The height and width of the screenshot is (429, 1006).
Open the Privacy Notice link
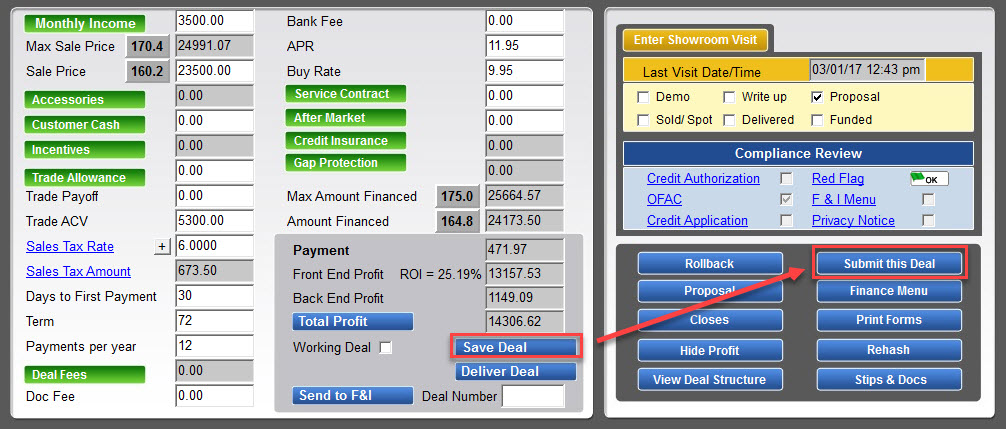tap(853, 221)
